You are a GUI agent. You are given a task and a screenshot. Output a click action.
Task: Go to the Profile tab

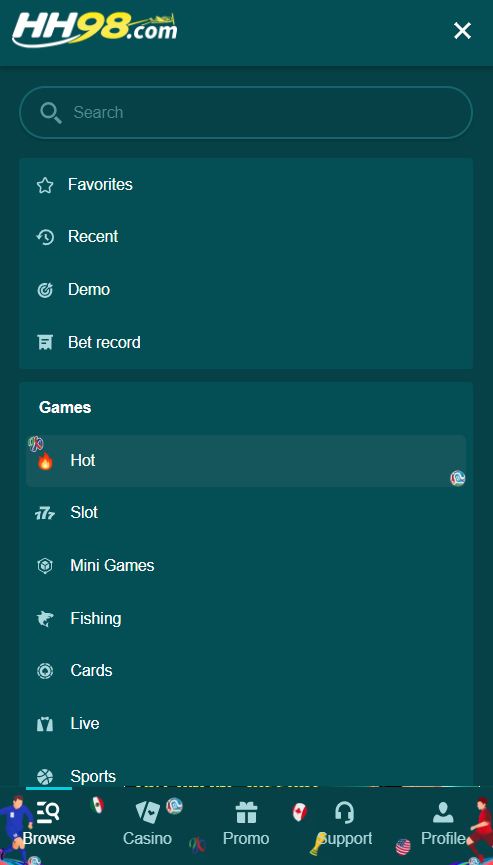pos(443,824)
